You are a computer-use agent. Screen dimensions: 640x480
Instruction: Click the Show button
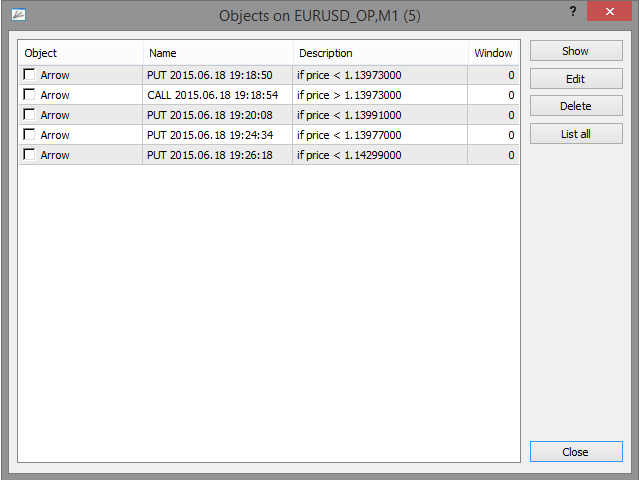point(576,51)
